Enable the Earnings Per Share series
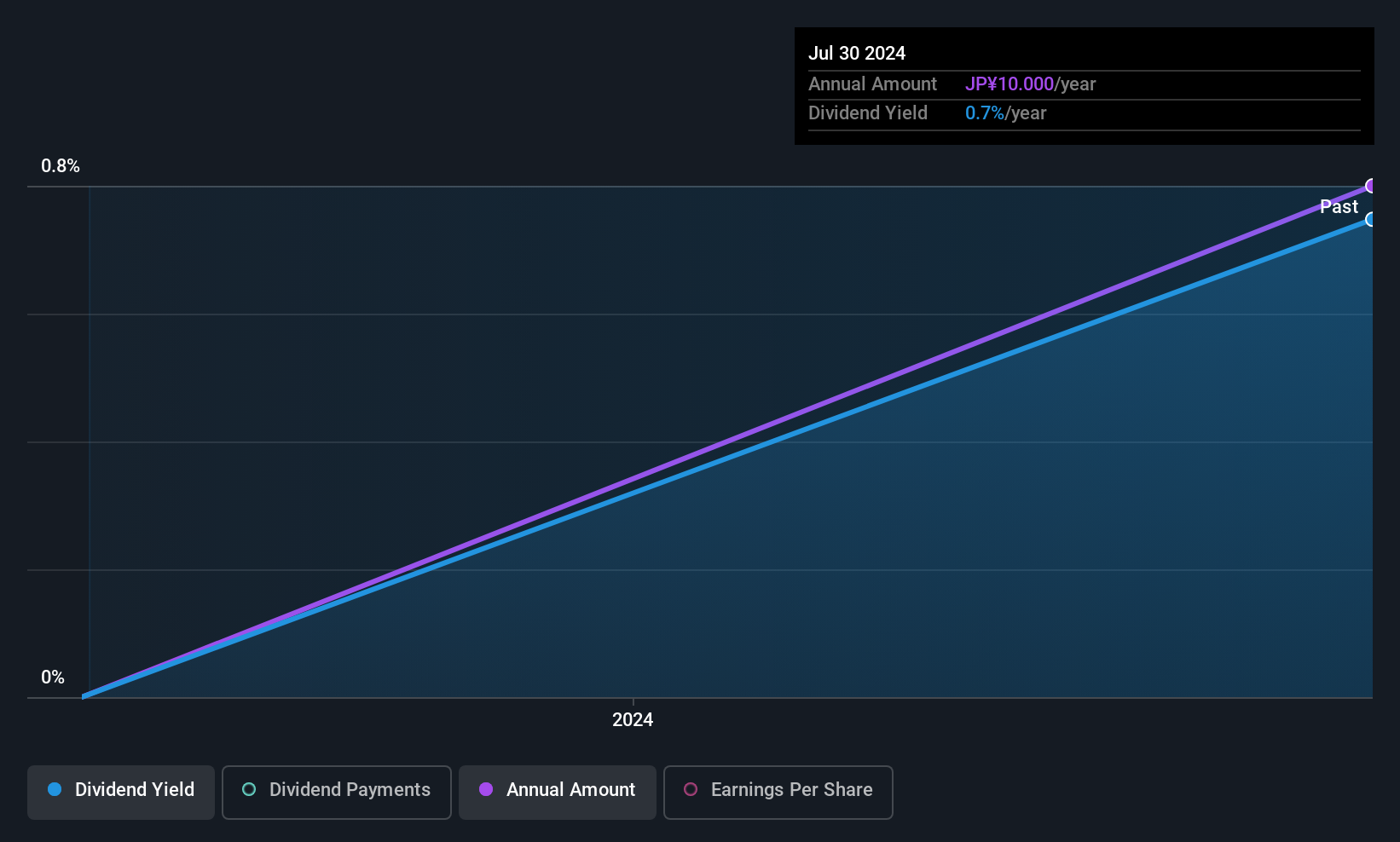This screenshot has width=1400, height=842. (778, 793)
